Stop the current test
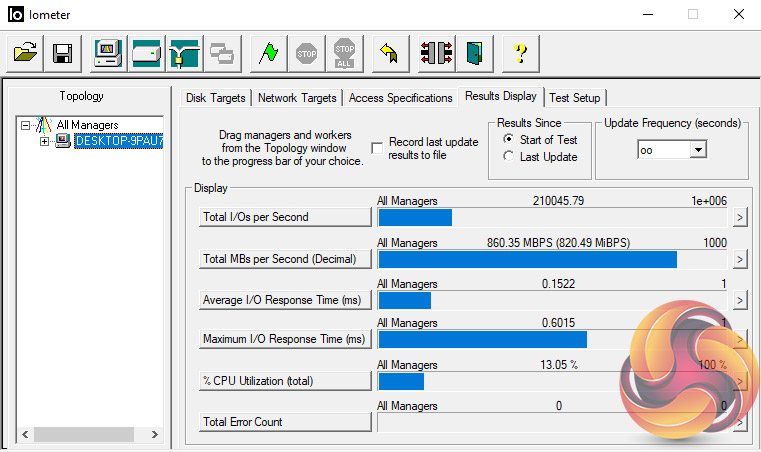Viewport: 761px width, 452px height. pyautogui.click(x=306, y=53)
